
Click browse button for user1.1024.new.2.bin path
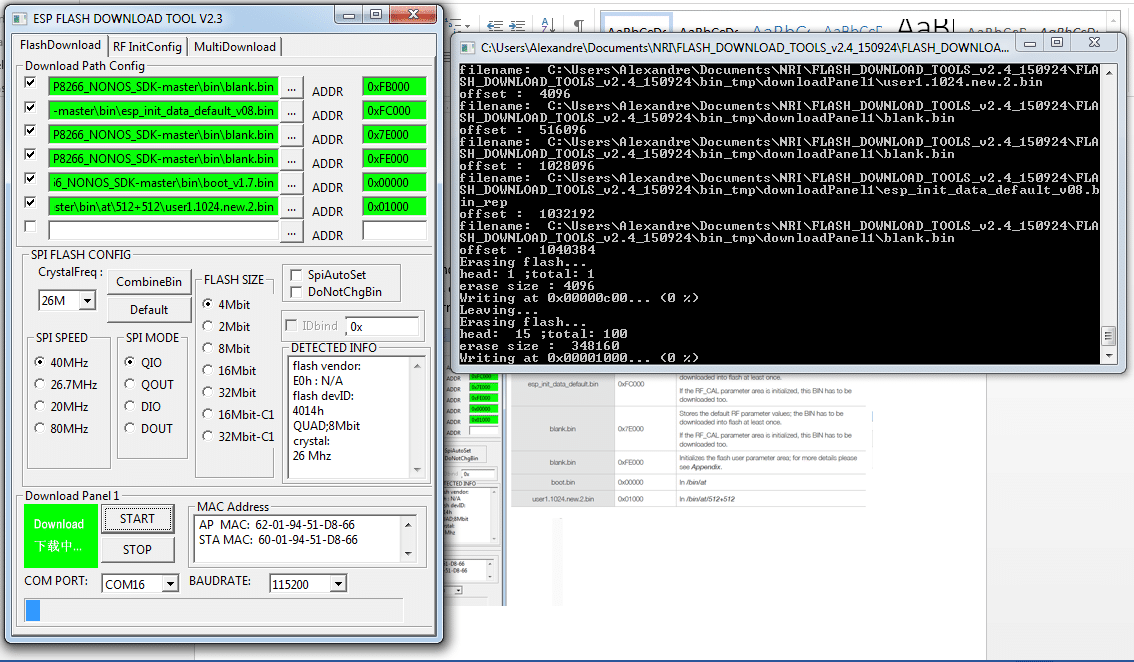pyautogui.click(x=291, y=208)
